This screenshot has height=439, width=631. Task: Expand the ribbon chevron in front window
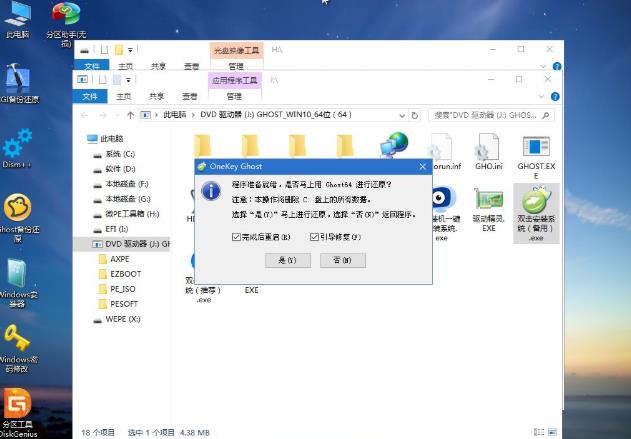(x=541, y=97)
